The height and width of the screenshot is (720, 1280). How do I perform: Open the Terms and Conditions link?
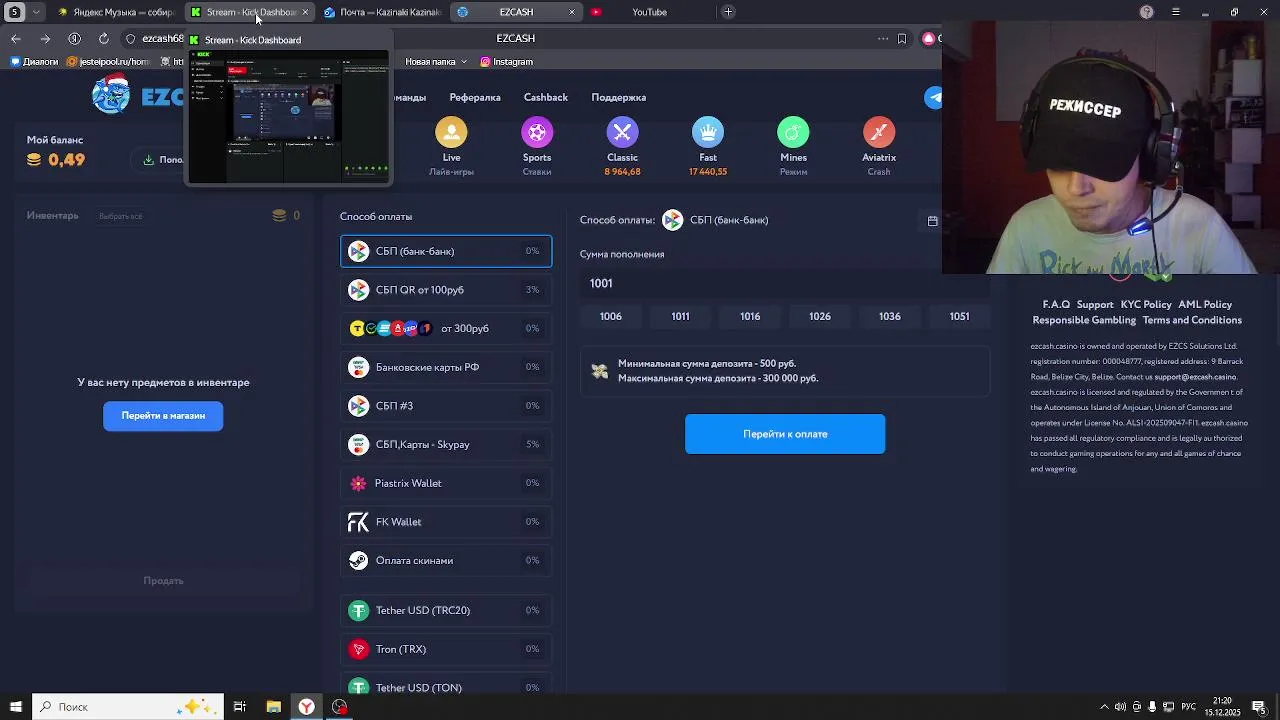[1192, 320]
